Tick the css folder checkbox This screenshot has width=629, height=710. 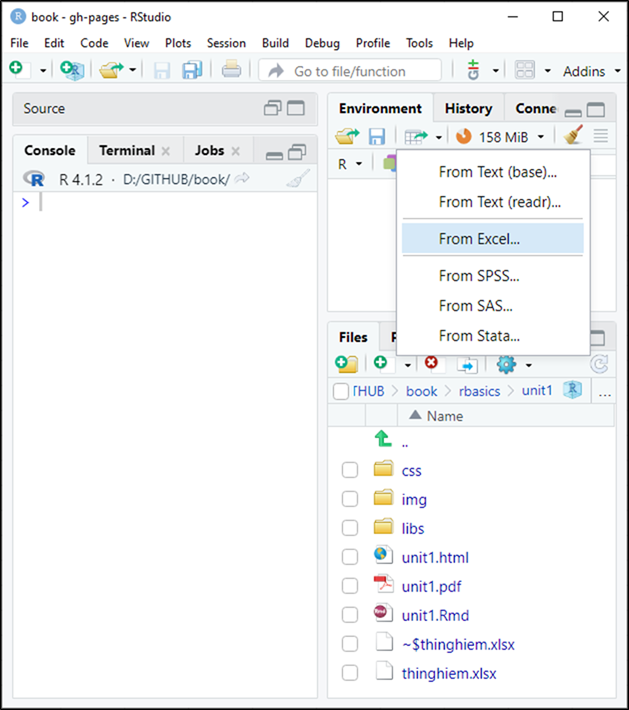(x=350, y=470)
